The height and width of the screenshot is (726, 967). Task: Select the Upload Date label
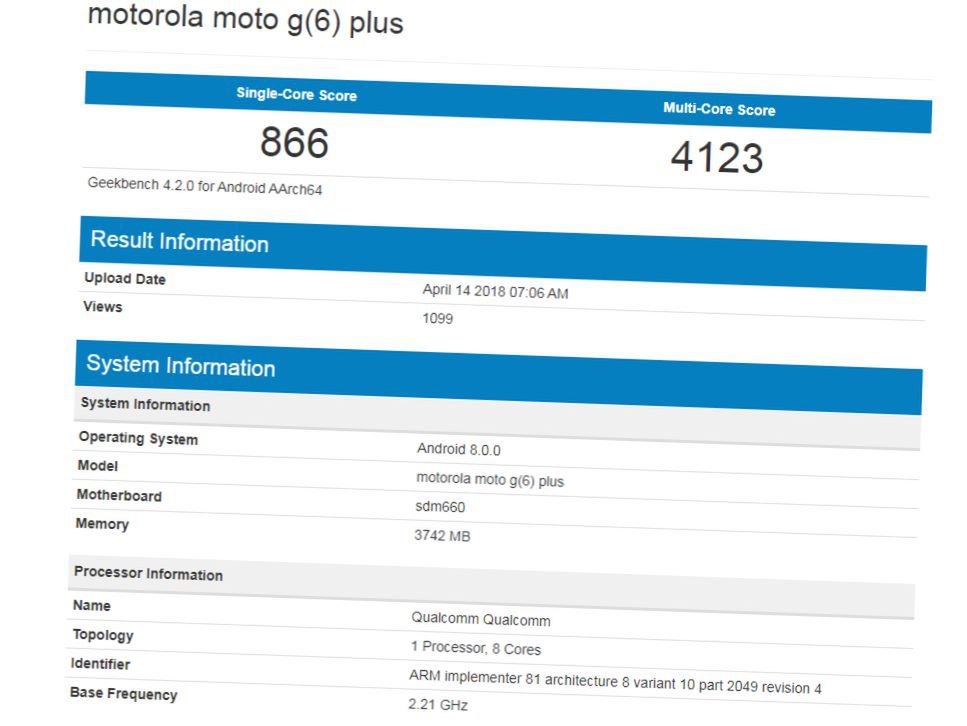(x=125, y=278)
